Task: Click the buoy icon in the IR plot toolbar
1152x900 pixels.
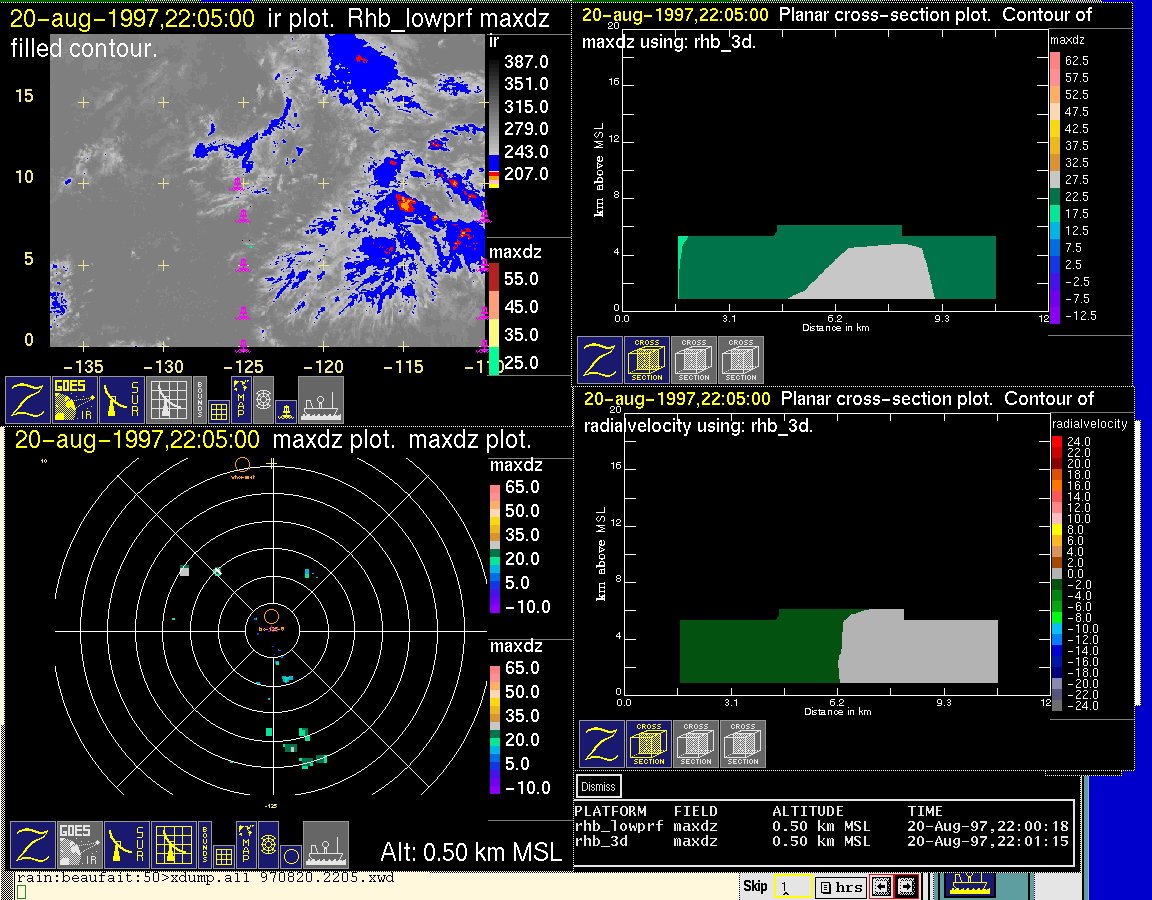Action: pyautogui.click(x=285, y=410)
